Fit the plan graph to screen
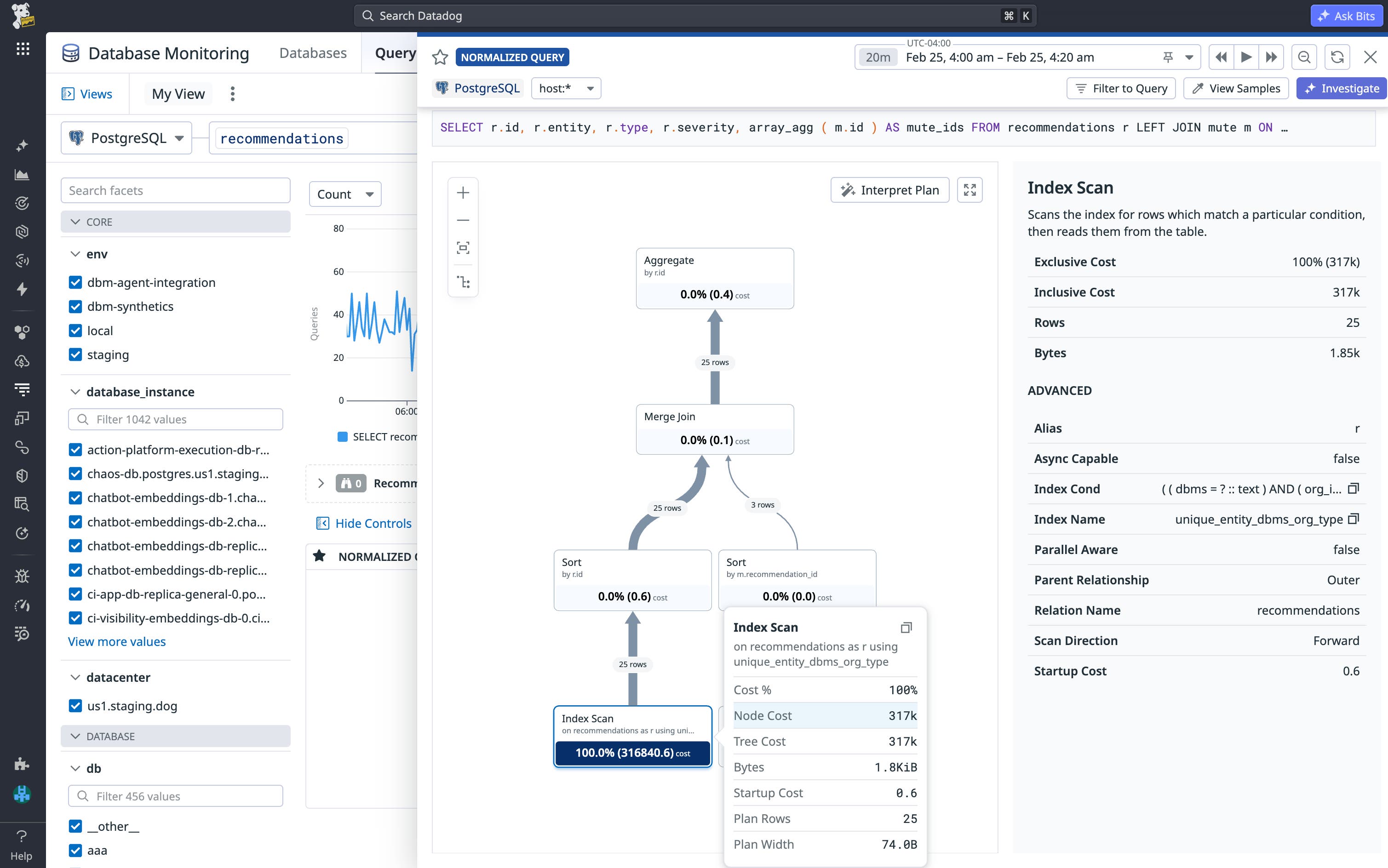The height and width of the screenshot is (868, 1388). pyautogui.click(x=463, y=247)
